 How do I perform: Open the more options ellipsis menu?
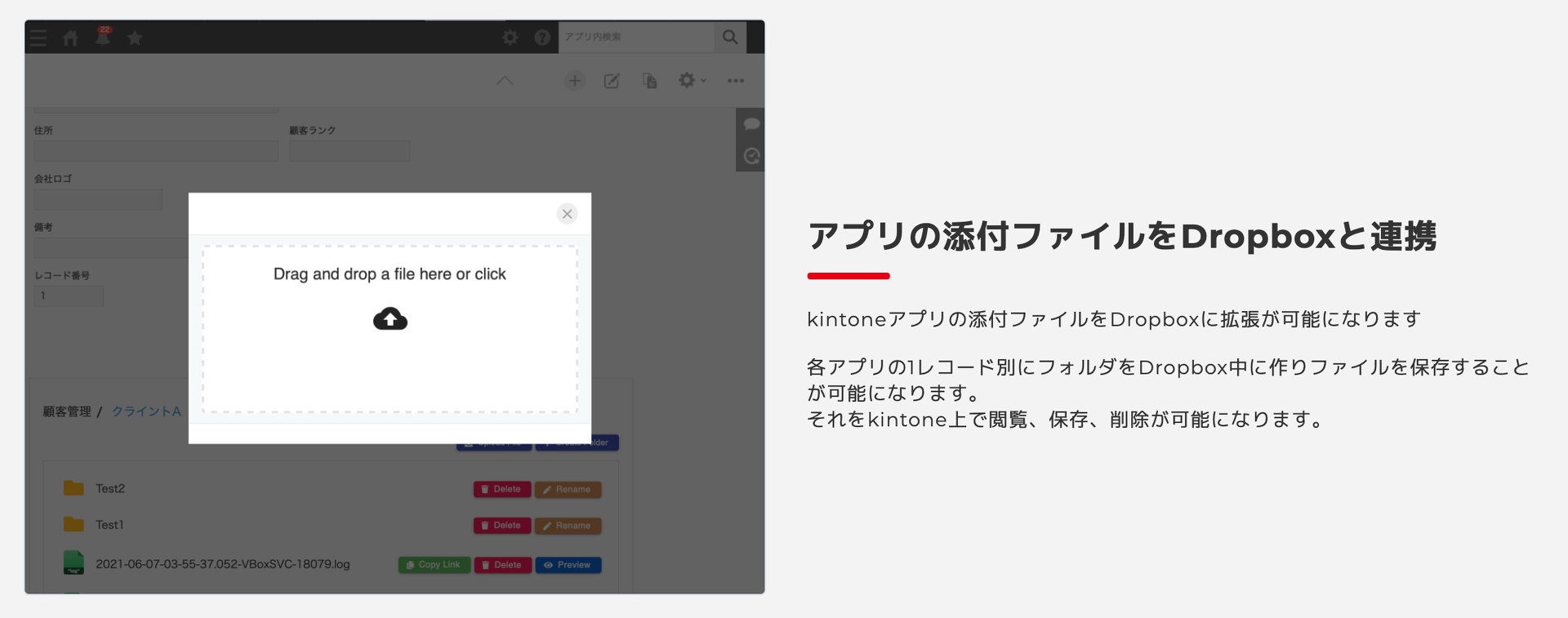[x=736, y=81]
